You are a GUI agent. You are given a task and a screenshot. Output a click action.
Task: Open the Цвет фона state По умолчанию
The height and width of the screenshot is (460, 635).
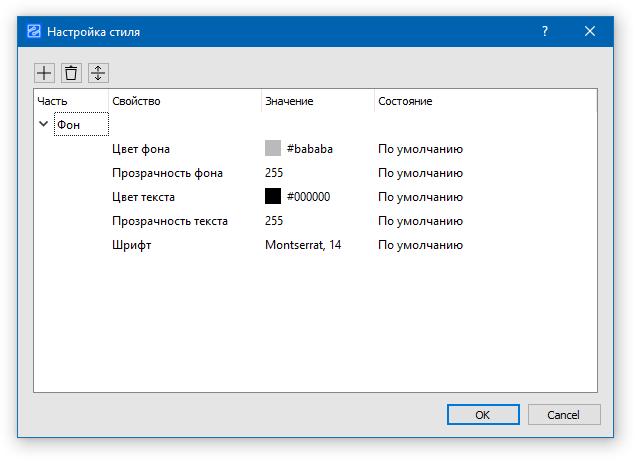point(420,149)
